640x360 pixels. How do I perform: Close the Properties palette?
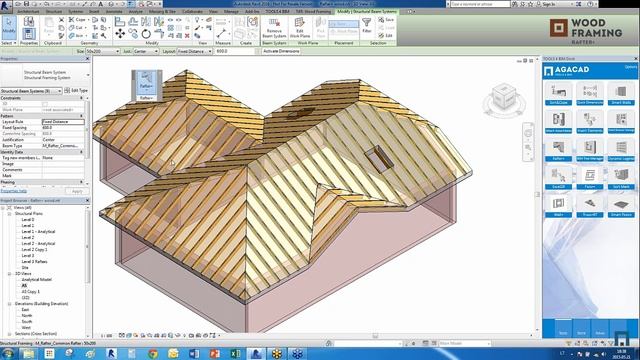pos(87,59)
